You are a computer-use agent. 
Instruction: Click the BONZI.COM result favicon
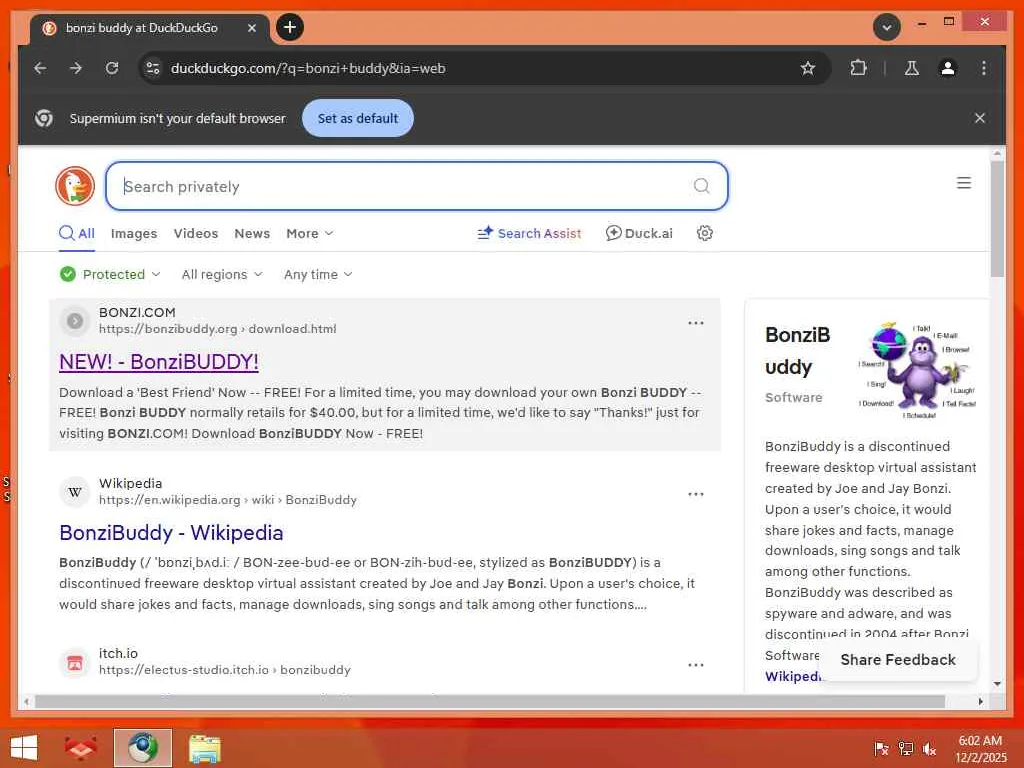(x=75, y=321)
